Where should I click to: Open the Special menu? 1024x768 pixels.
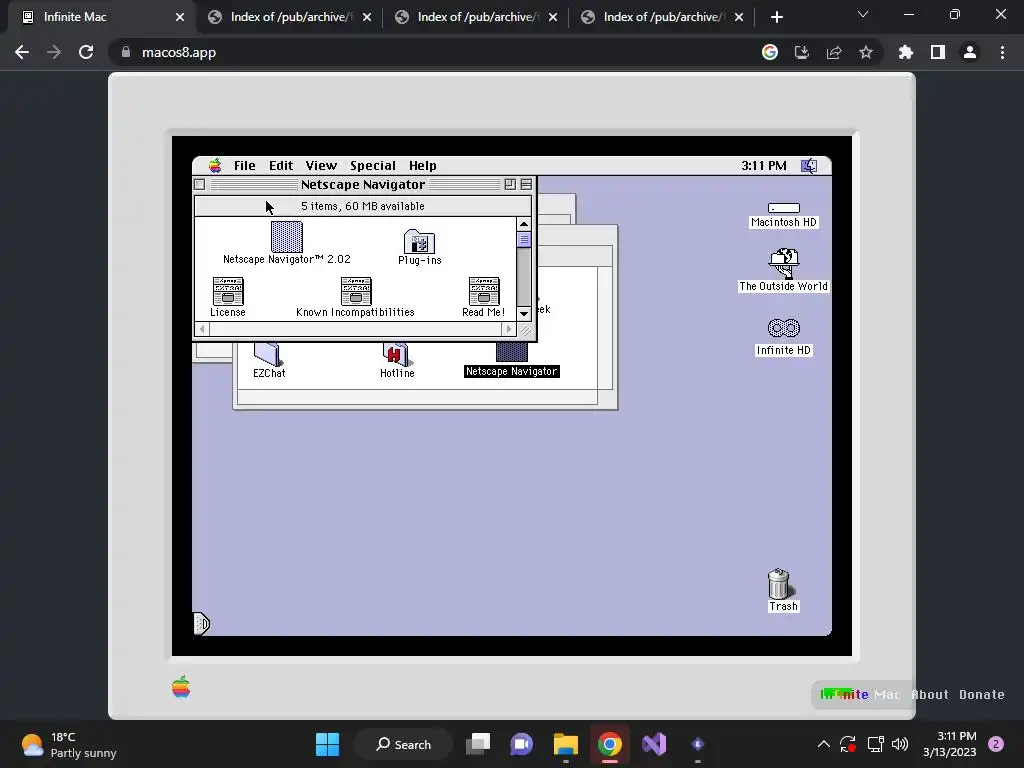coord(373,166)
